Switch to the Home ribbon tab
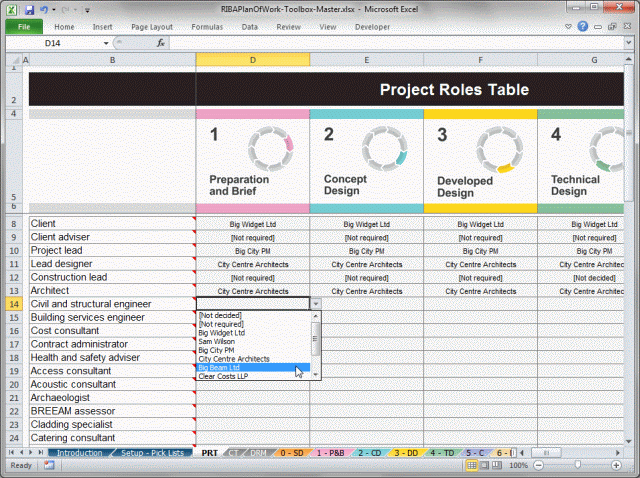This screenshot has height=478, width=640. (x=64, y=27)
